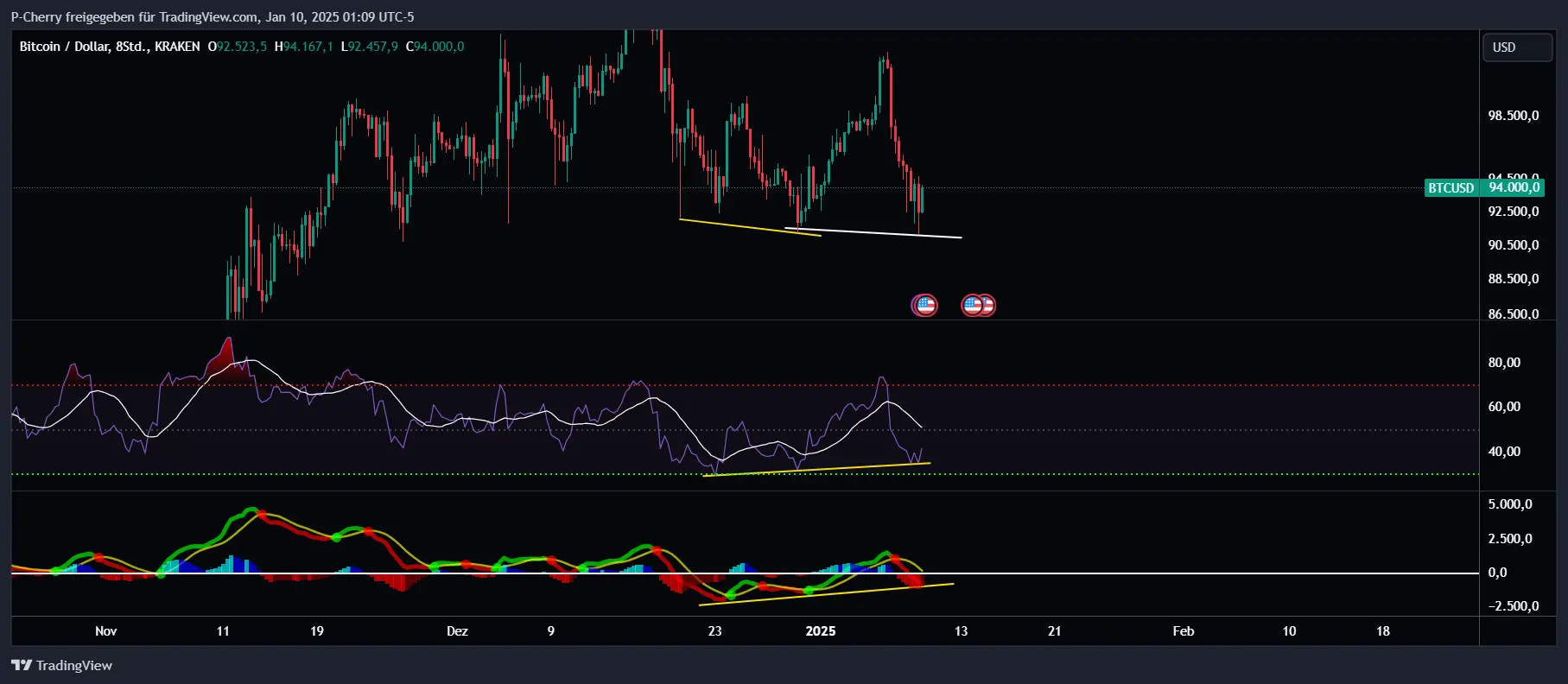Click the 86.500,0 price axis label
1568x684 pixels.
[1513, 314]
